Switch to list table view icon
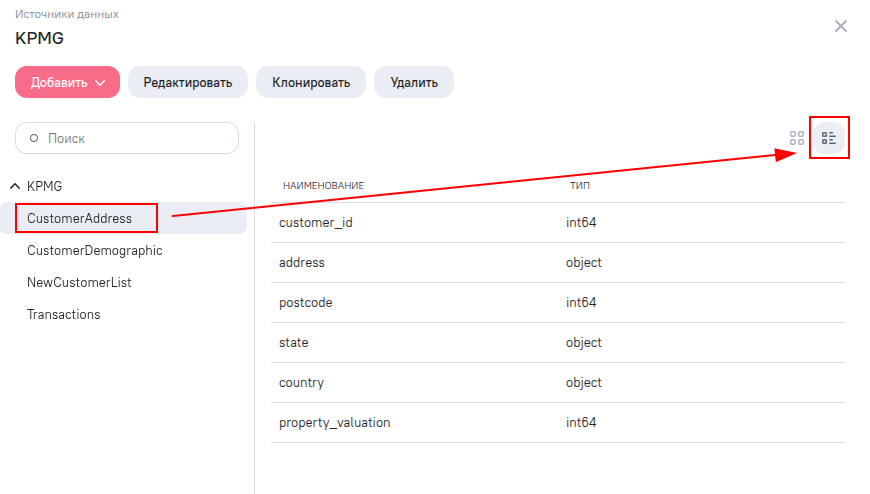The image size is (870, 494). click(829, 138)
